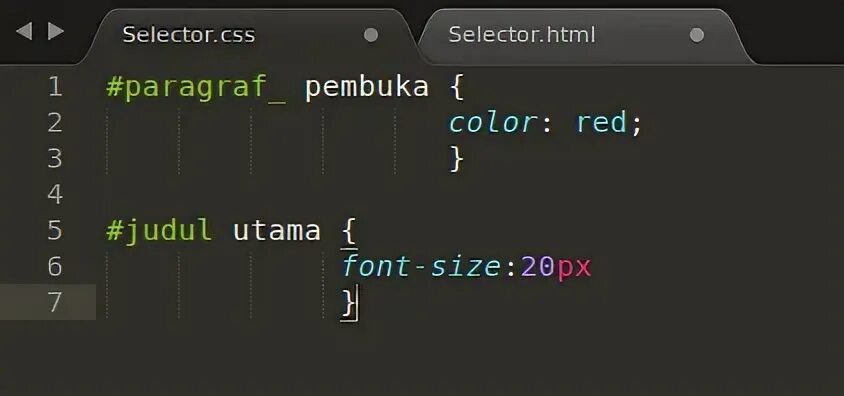844x396 pixels.
Task: Close Selector.html using its unsaved dot
Action: 697,36
